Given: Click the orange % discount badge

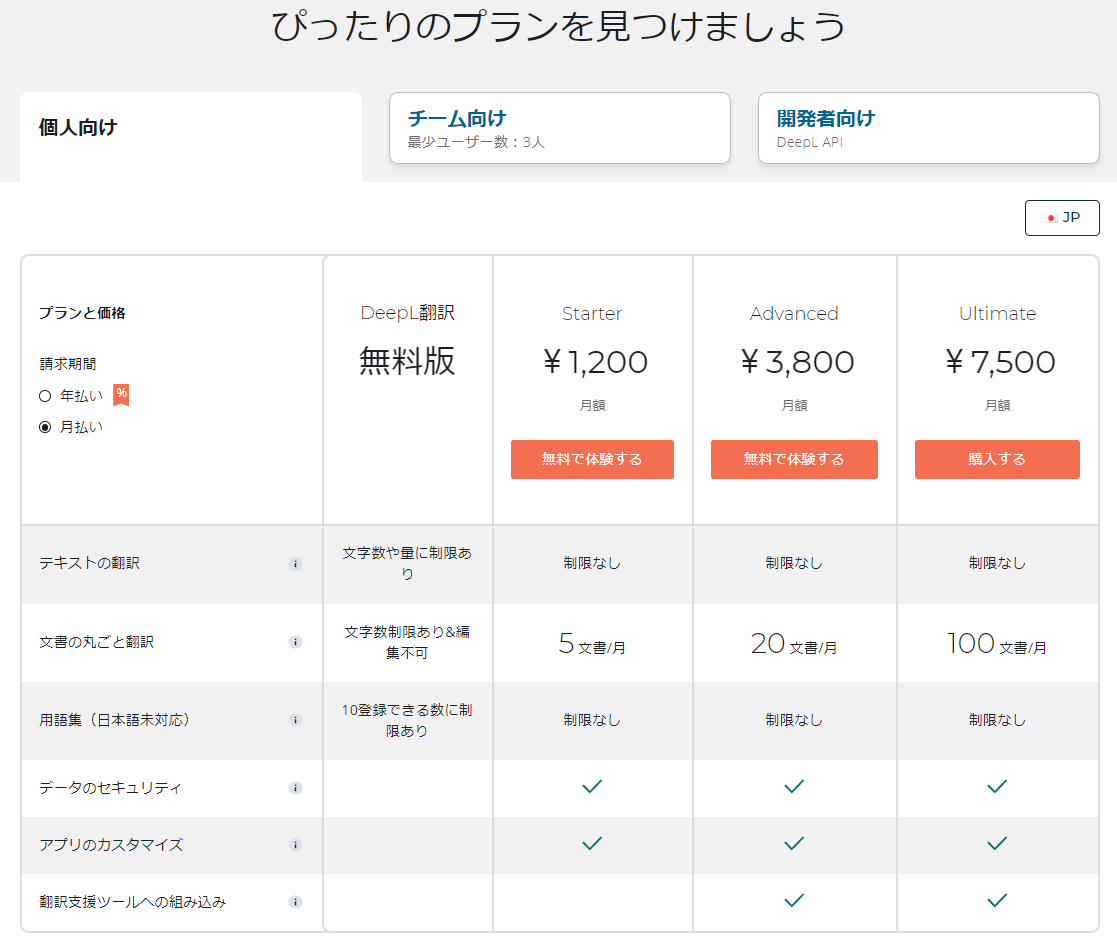Looking at the screenshot, I should pos(121,394).
